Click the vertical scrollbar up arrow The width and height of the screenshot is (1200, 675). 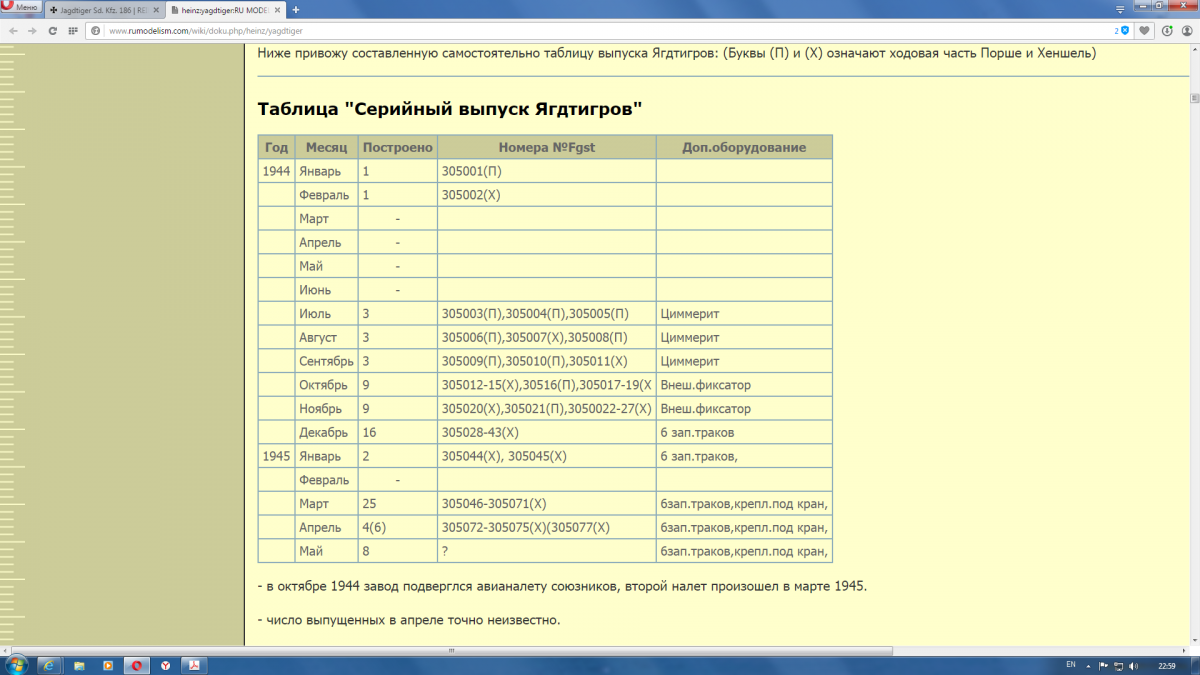tap(1194, 97)
